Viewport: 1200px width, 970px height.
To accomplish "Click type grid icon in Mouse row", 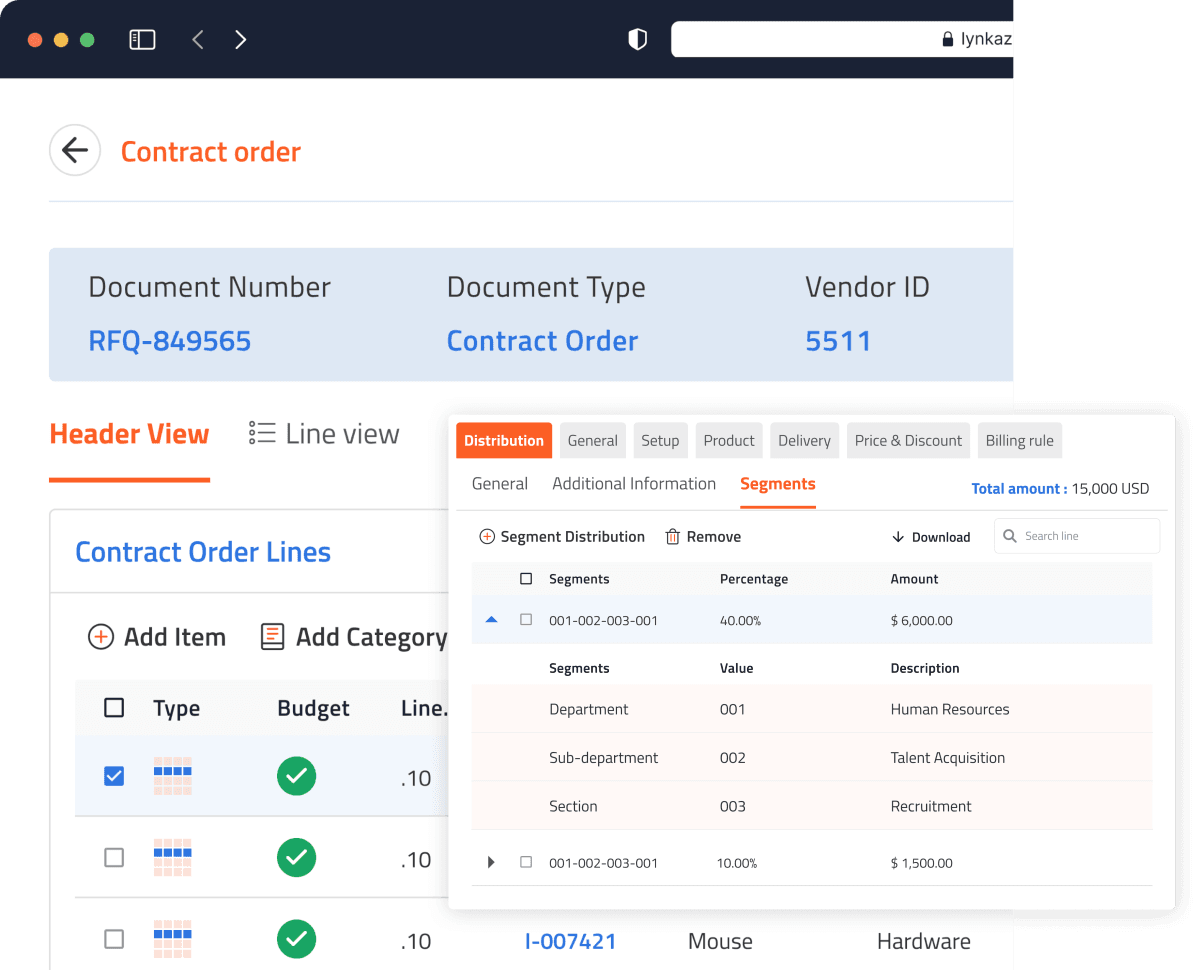I will pyautogui.click(x=172, y=939).
